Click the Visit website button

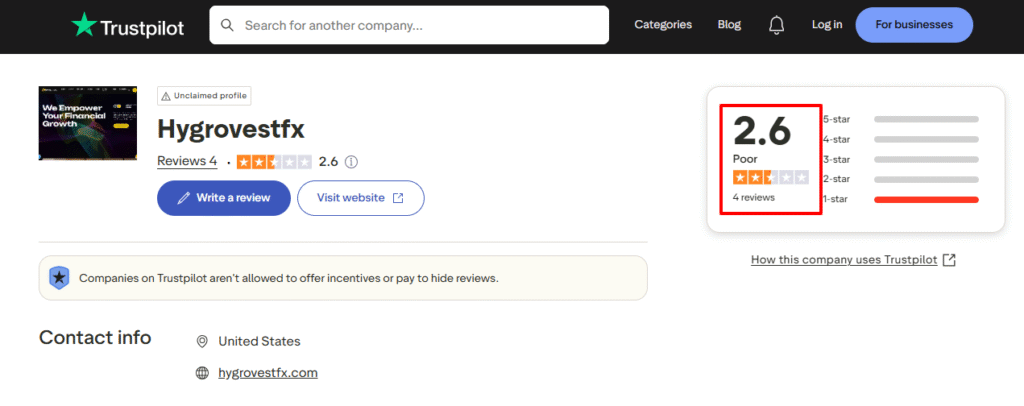pos(360,198)
